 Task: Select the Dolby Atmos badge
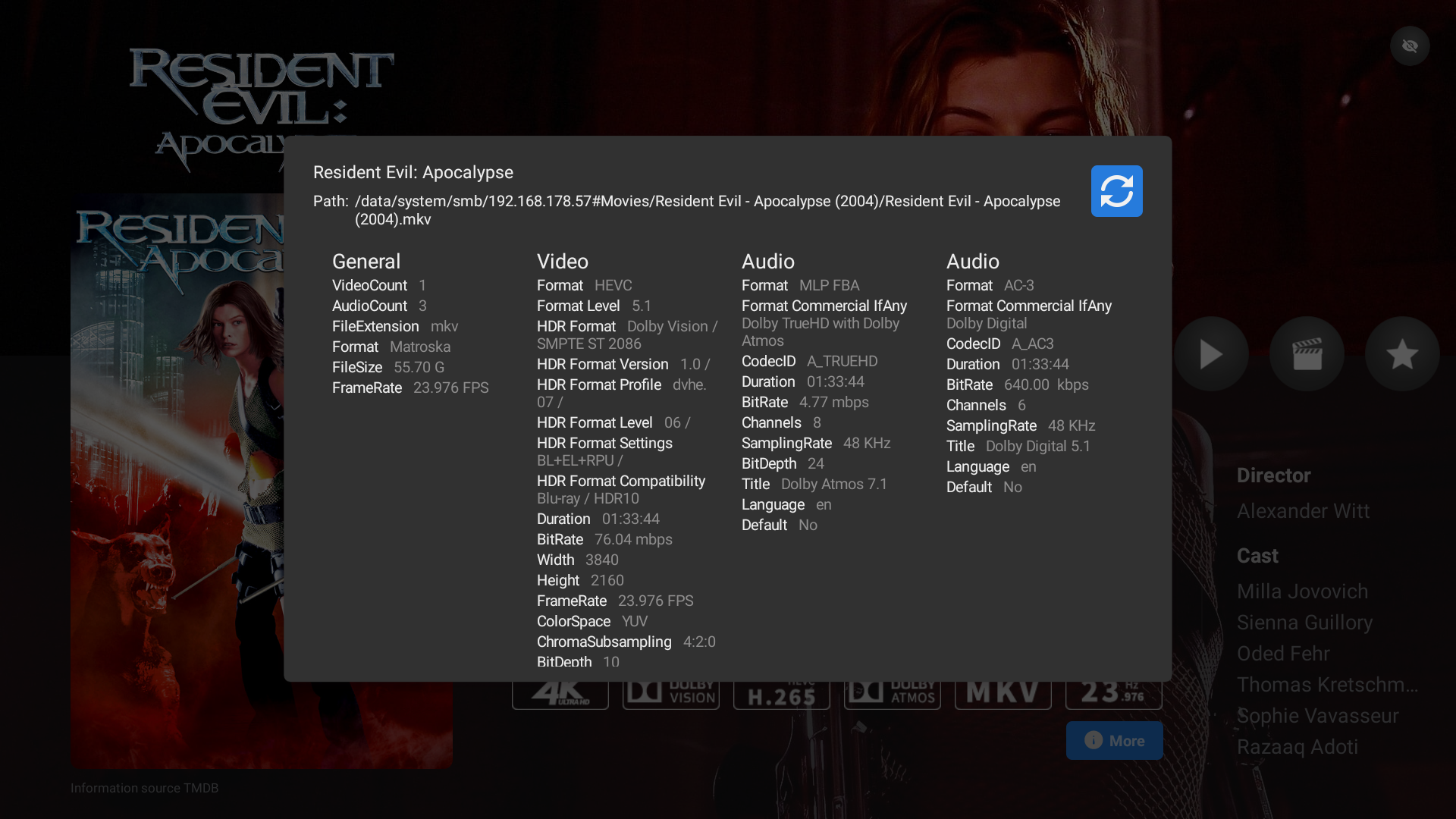click(x=893, y=695)
